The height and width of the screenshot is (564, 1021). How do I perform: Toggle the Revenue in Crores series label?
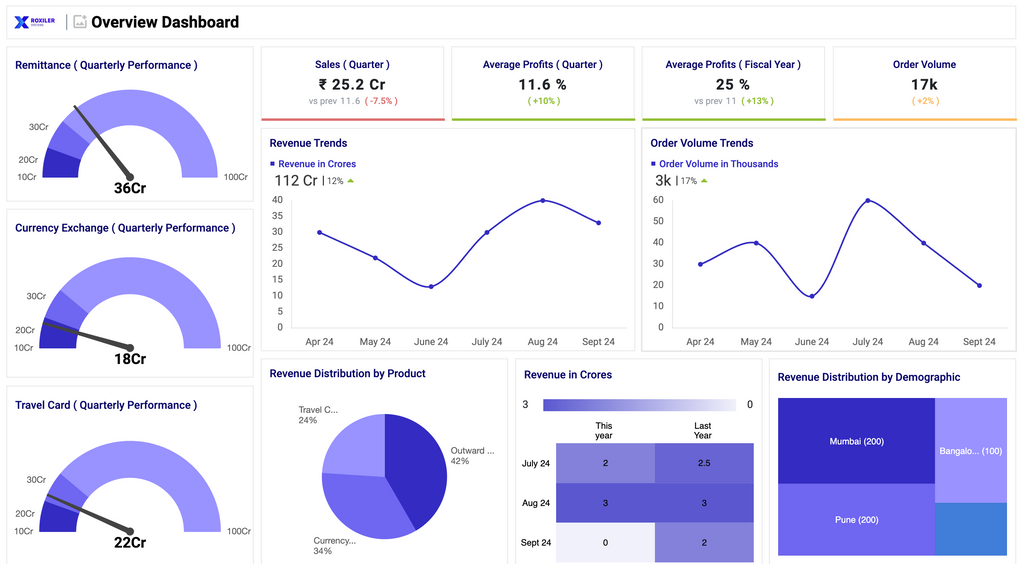pos(317,164)
